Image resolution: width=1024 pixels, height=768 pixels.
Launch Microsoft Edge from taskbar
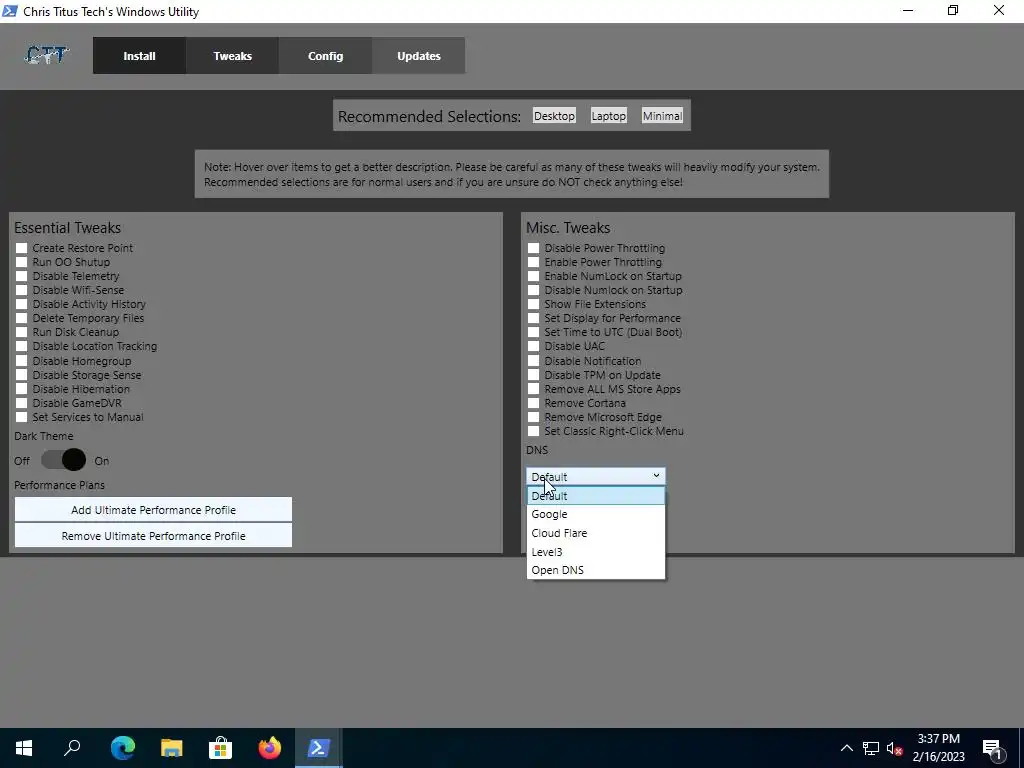point(122,748)
